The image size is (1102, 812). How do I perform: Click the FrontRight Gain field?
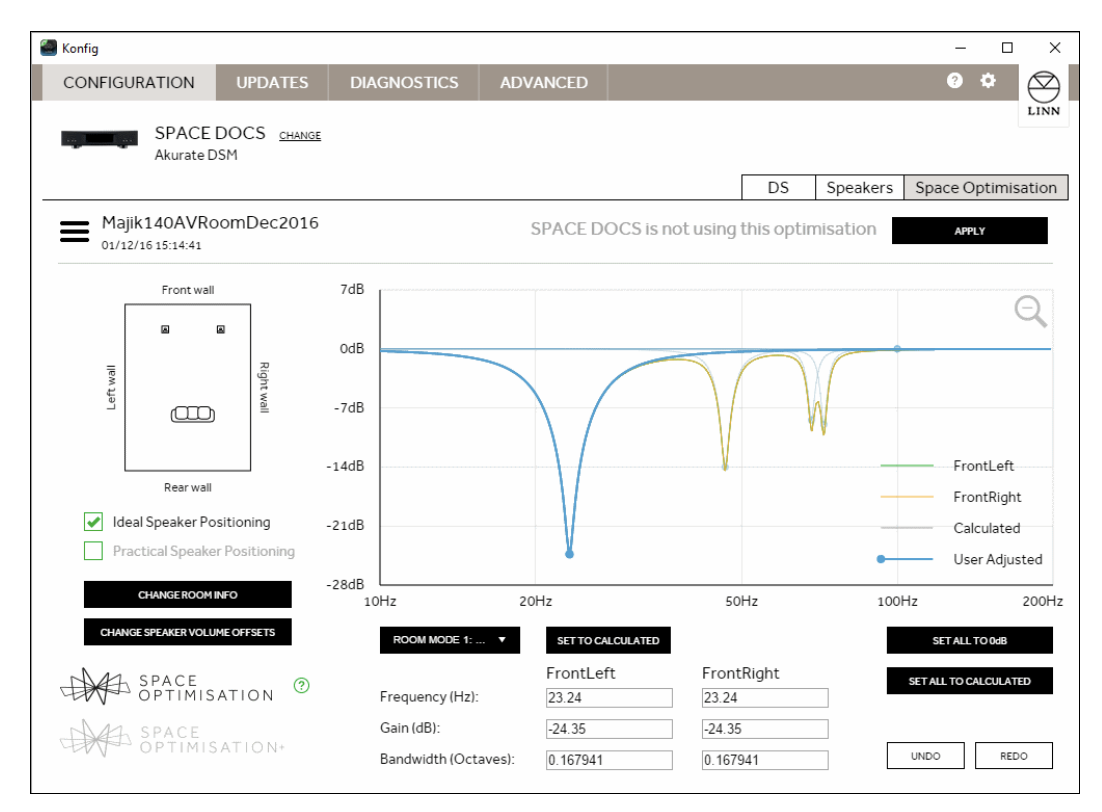765,729
